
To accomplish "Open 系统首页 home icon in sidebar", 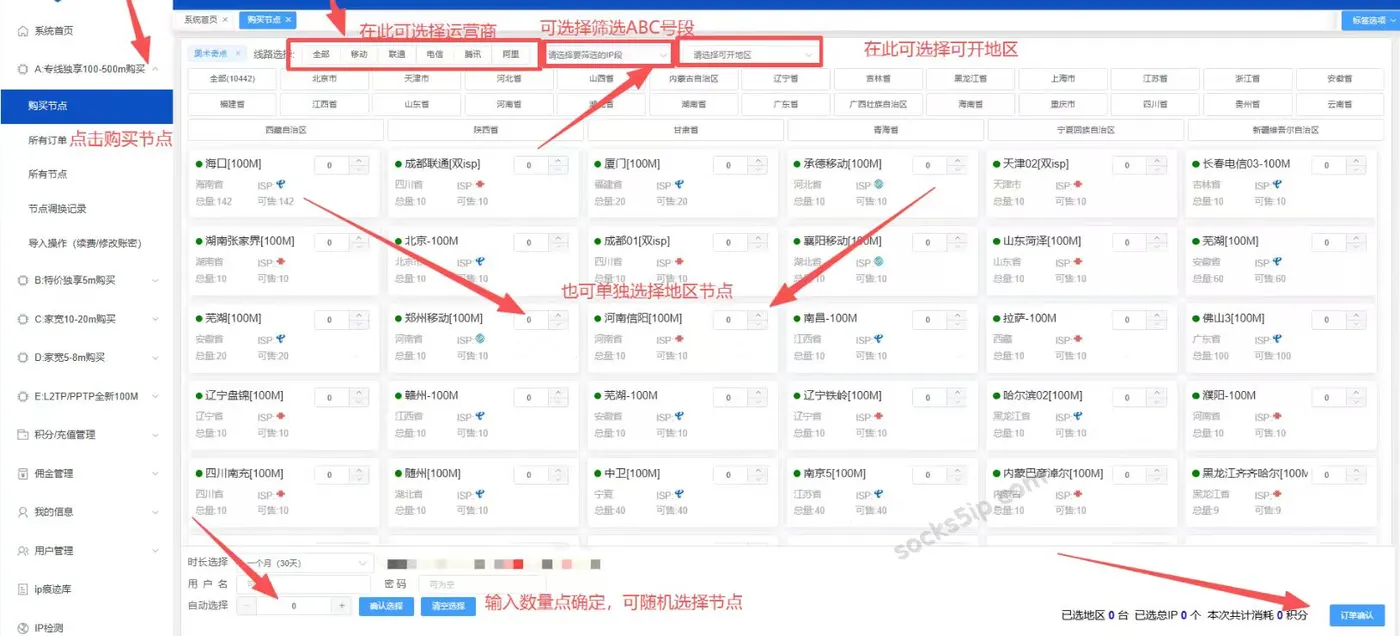I will pyautogui.click(x=23, y=31).
